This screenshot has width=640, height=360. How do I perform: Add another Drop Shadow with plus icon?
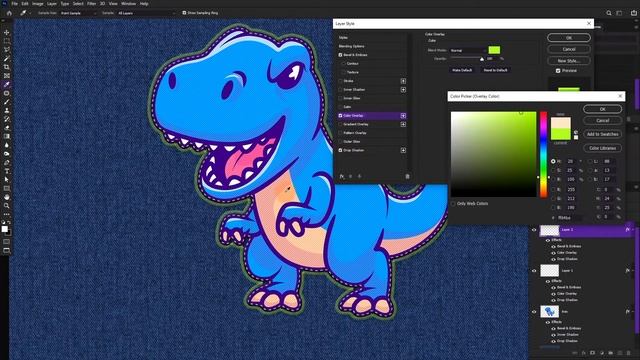pos(403,150)
